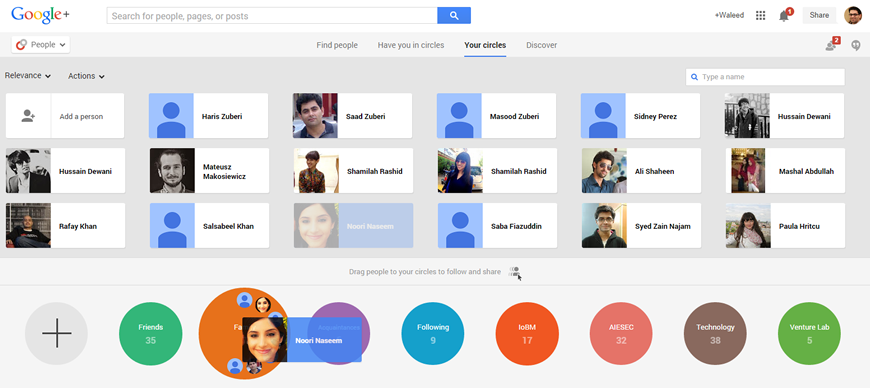
Task: Expand the People dropdown
Action: click(41, 44)
